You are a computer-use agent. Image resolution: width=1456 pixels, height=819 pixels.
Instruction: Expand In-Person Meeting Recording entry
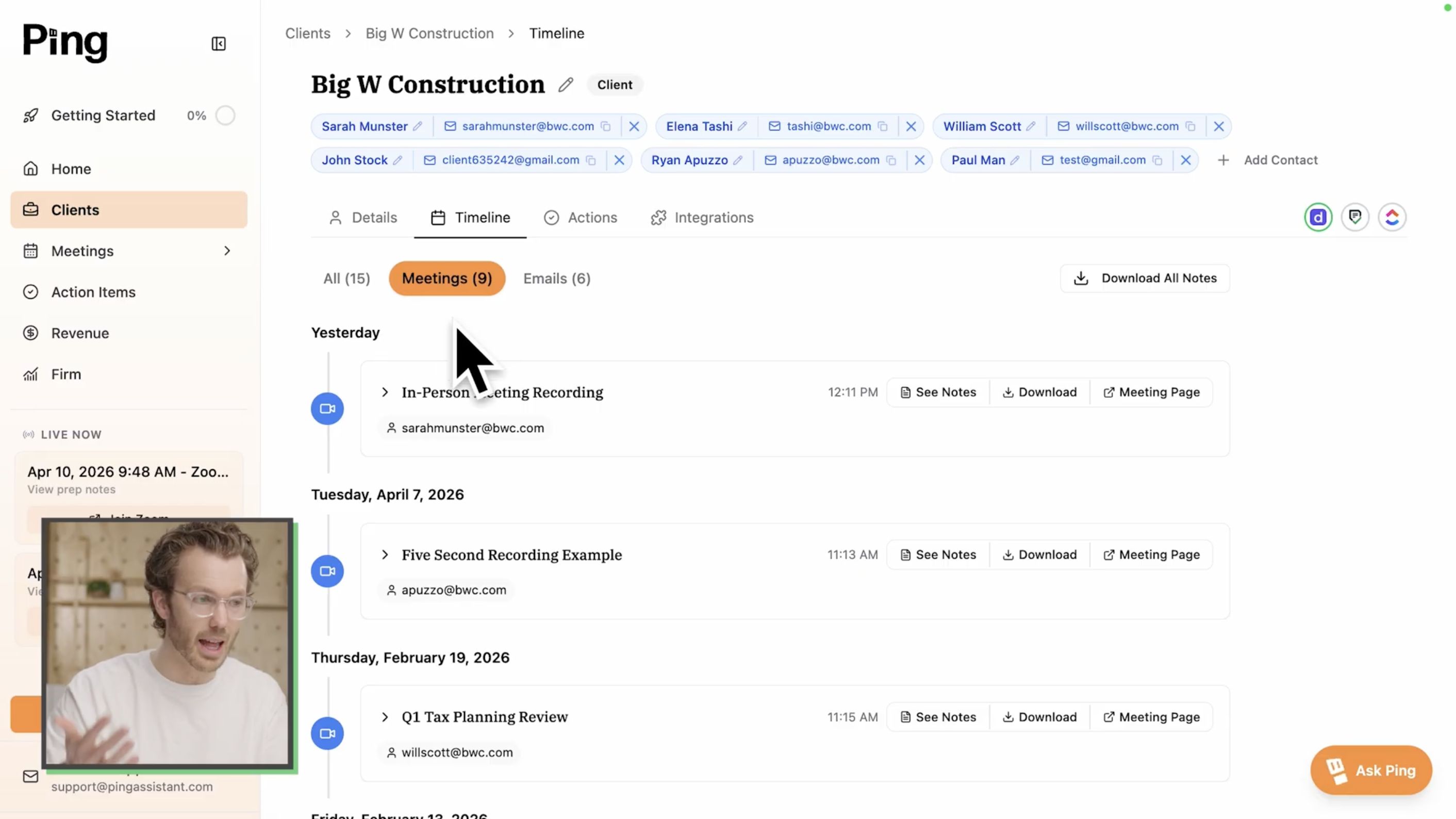[x=386, y=392]
